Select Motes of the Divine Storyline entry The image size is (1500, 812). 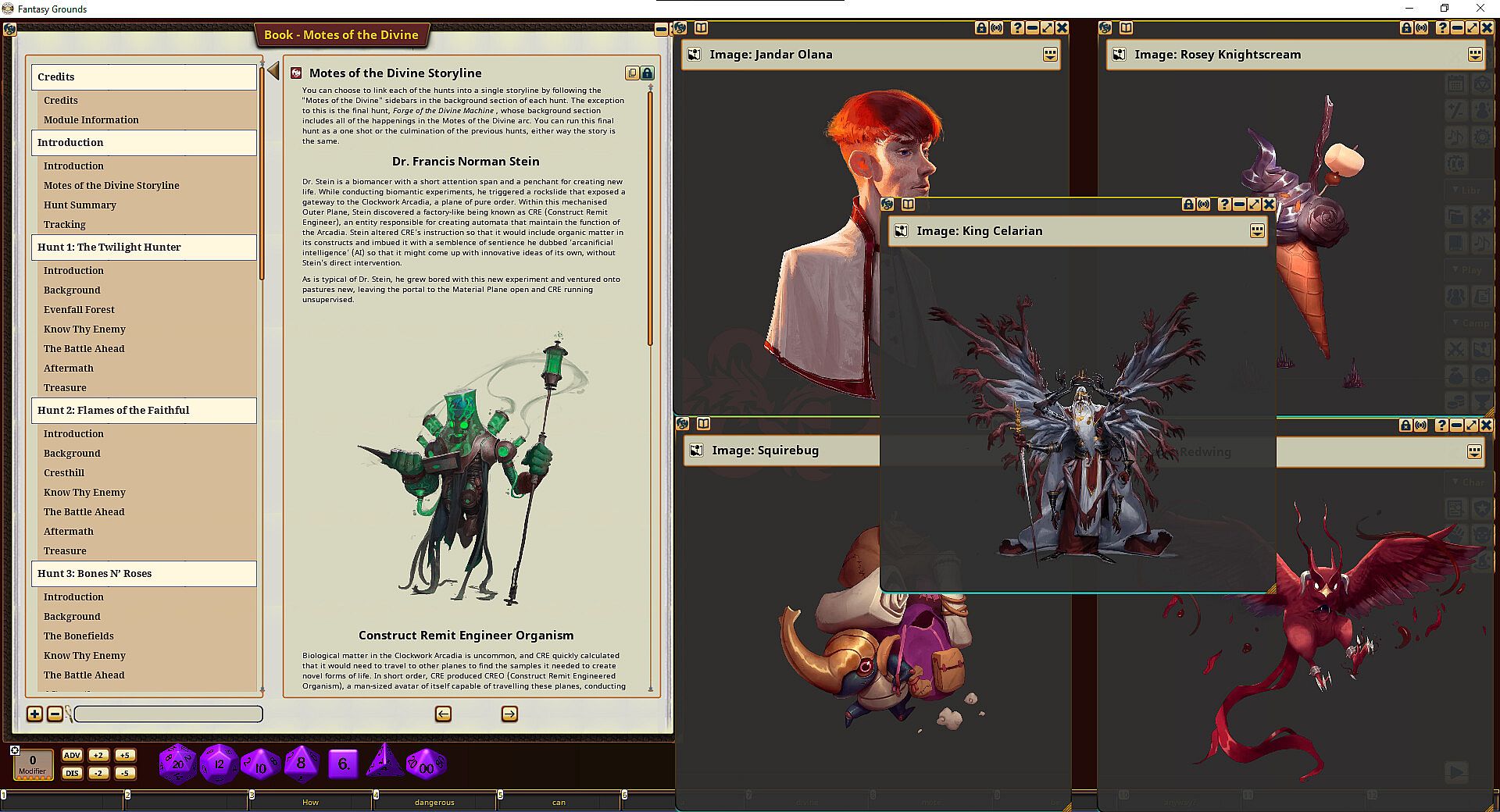click(x=111, y=185)
